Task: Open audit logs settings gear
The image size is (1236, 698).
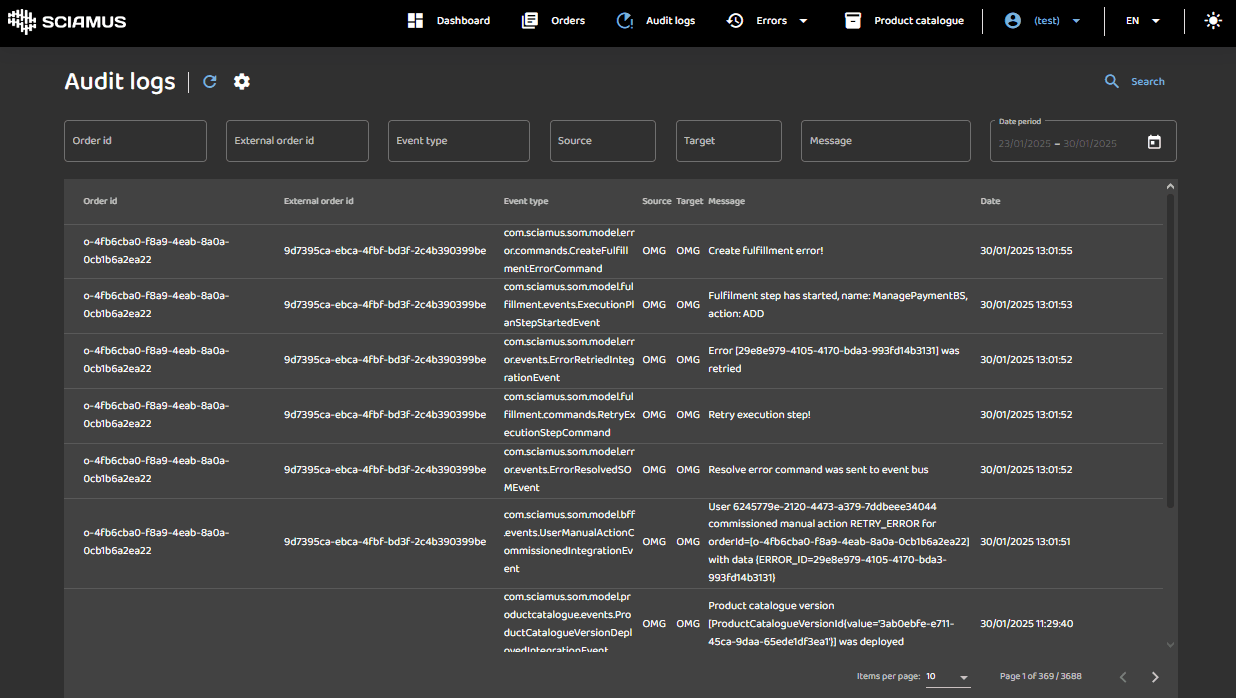Action: point(242,82)
